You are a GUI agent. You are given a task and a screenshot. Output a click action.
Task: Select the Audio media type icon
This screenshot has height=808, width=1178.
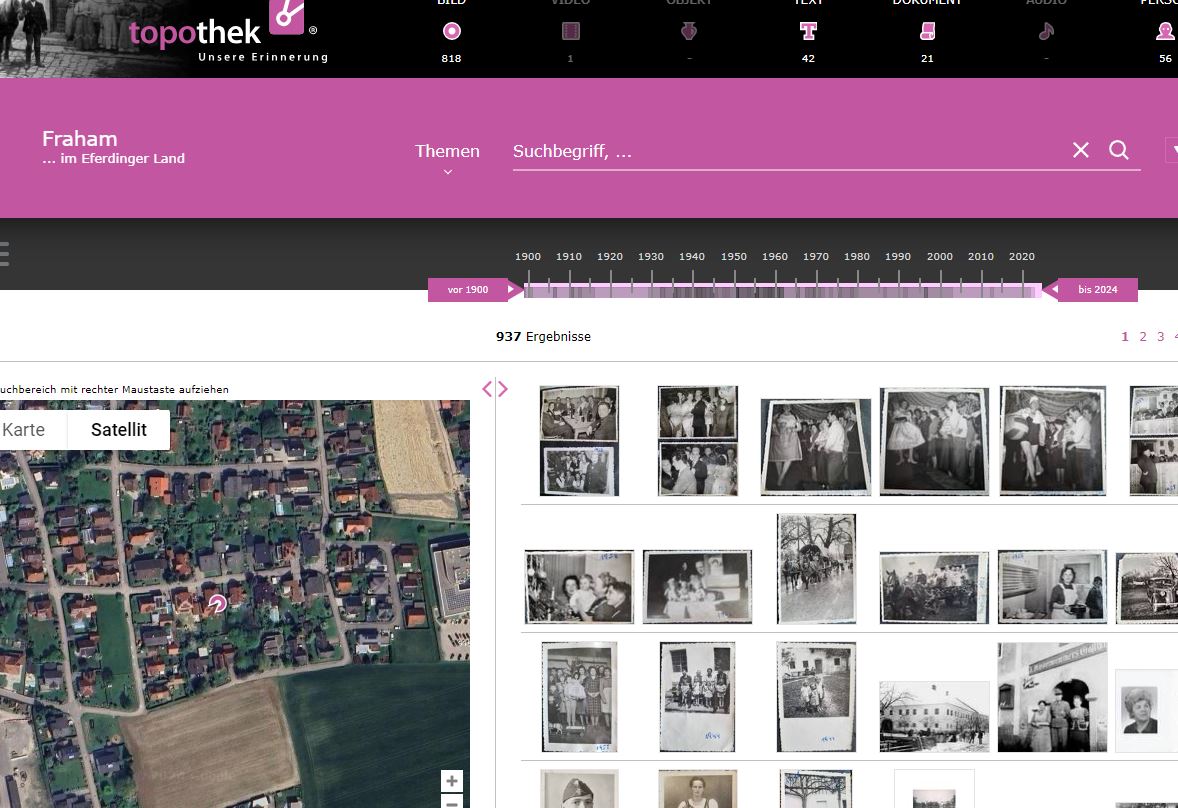[1046, 32]
